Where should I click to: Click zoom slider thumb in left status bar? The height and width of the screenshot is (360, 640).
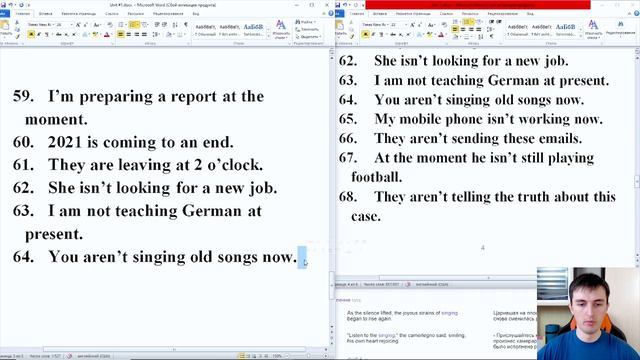click(308, 356)
